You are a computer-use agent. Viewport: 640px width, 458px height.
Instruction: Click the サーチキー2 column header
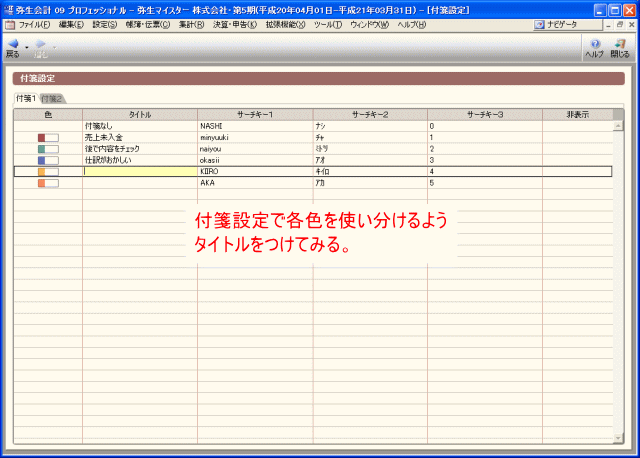coord(370,115)
